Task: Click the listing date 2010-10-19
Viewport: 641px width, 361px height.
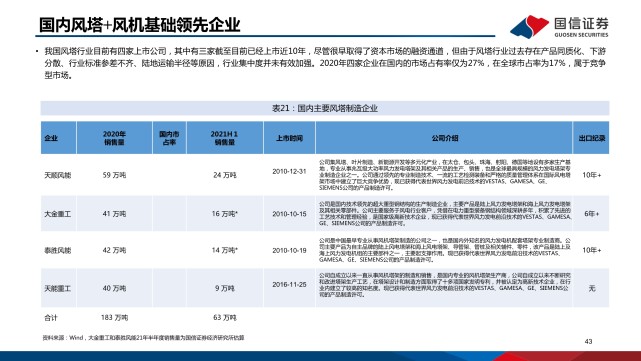Action: point(289,250)
